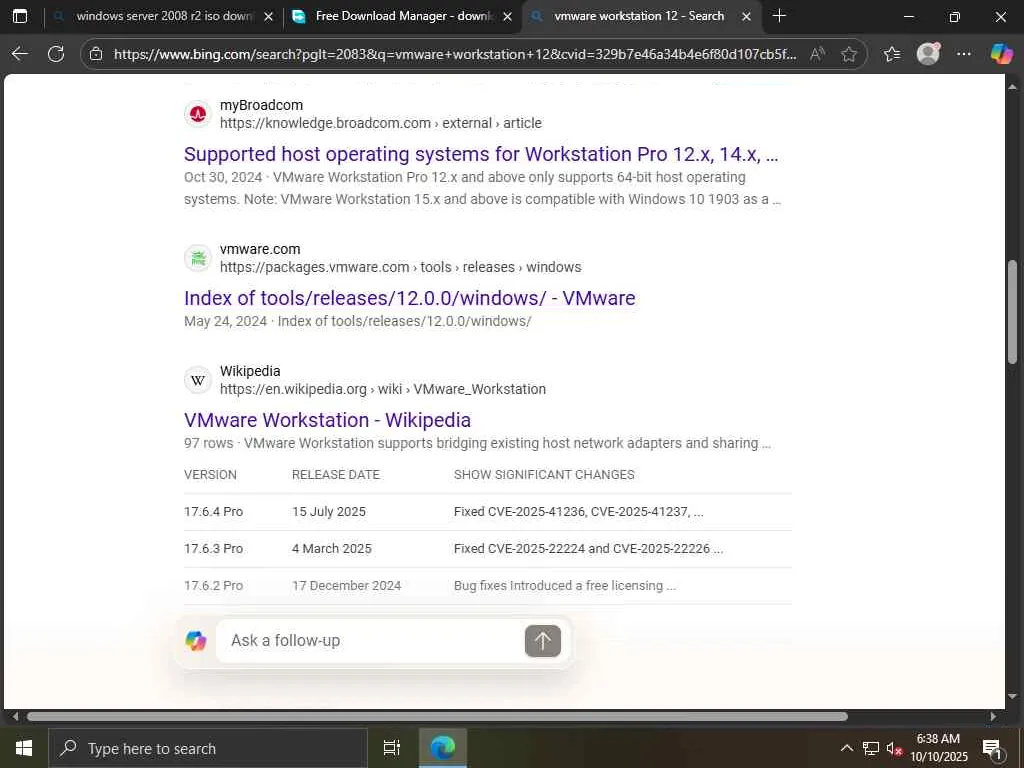The image size is (1024, 768).
Task: Click the SHOW SIGNIFICANT CHANGES column header
Action: pos(544,475)
